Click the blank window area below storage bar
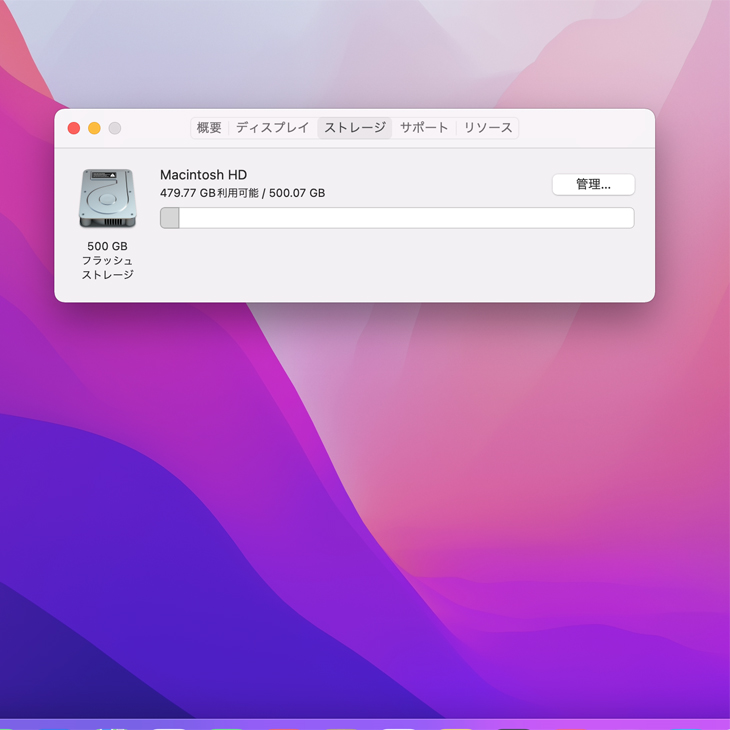This screenshot has width=730, height=730. pos(400,265)
